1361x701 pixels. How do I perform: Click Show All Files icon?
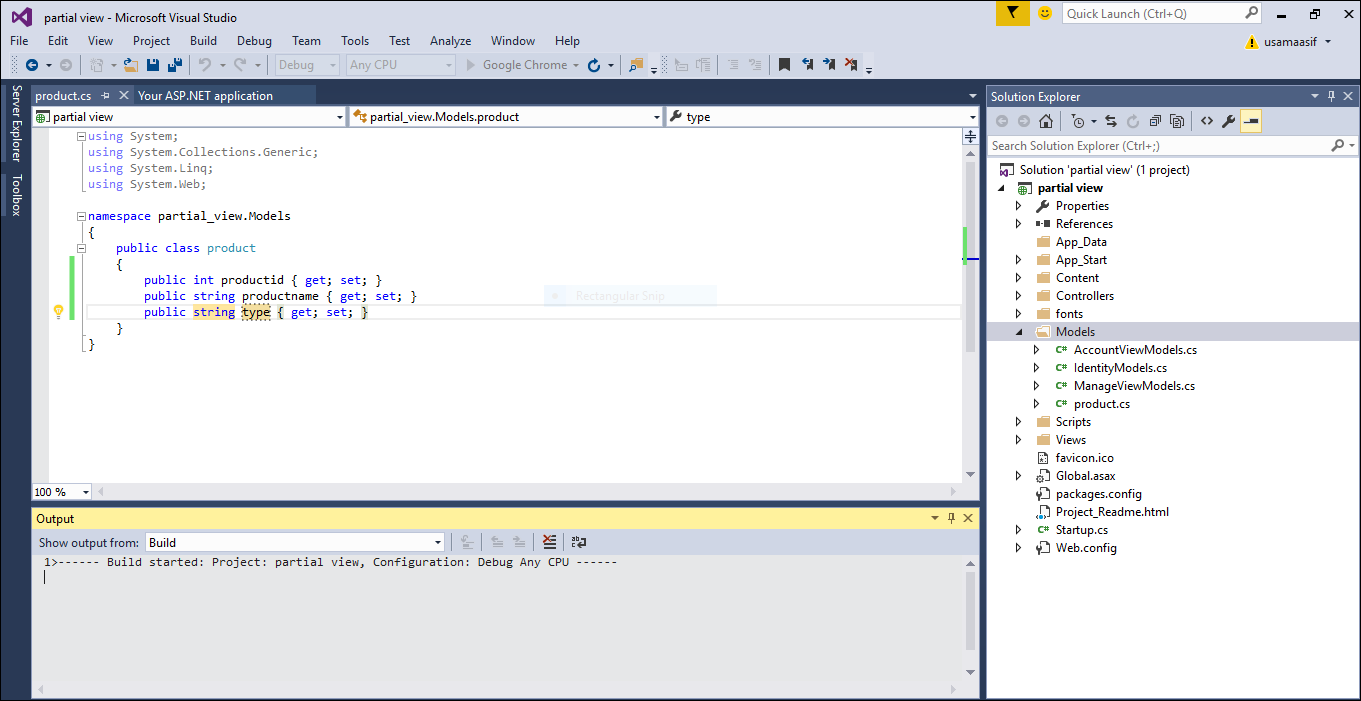(x=1177, y=121)
